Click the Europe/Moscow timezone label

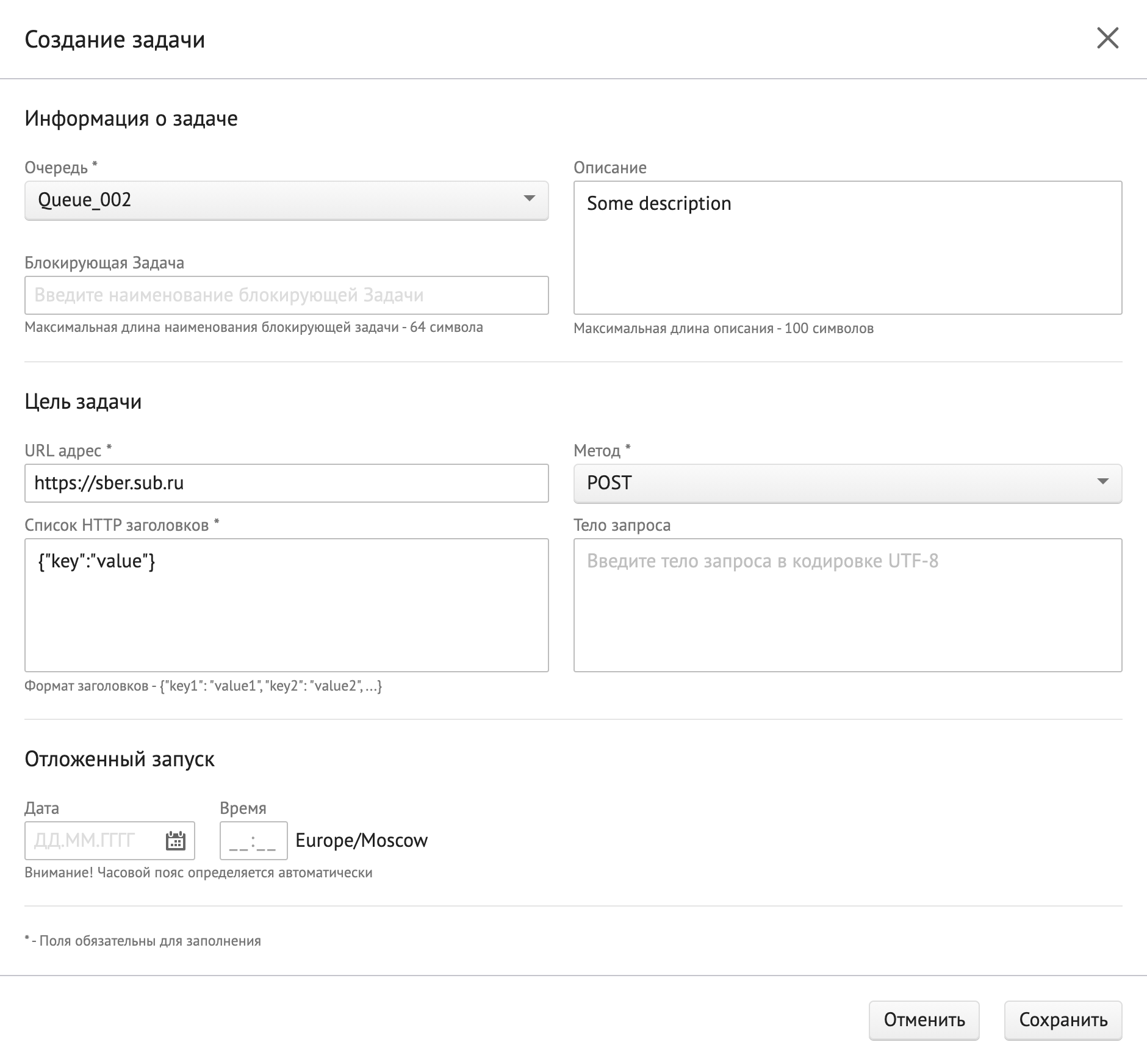pos(361,841)
